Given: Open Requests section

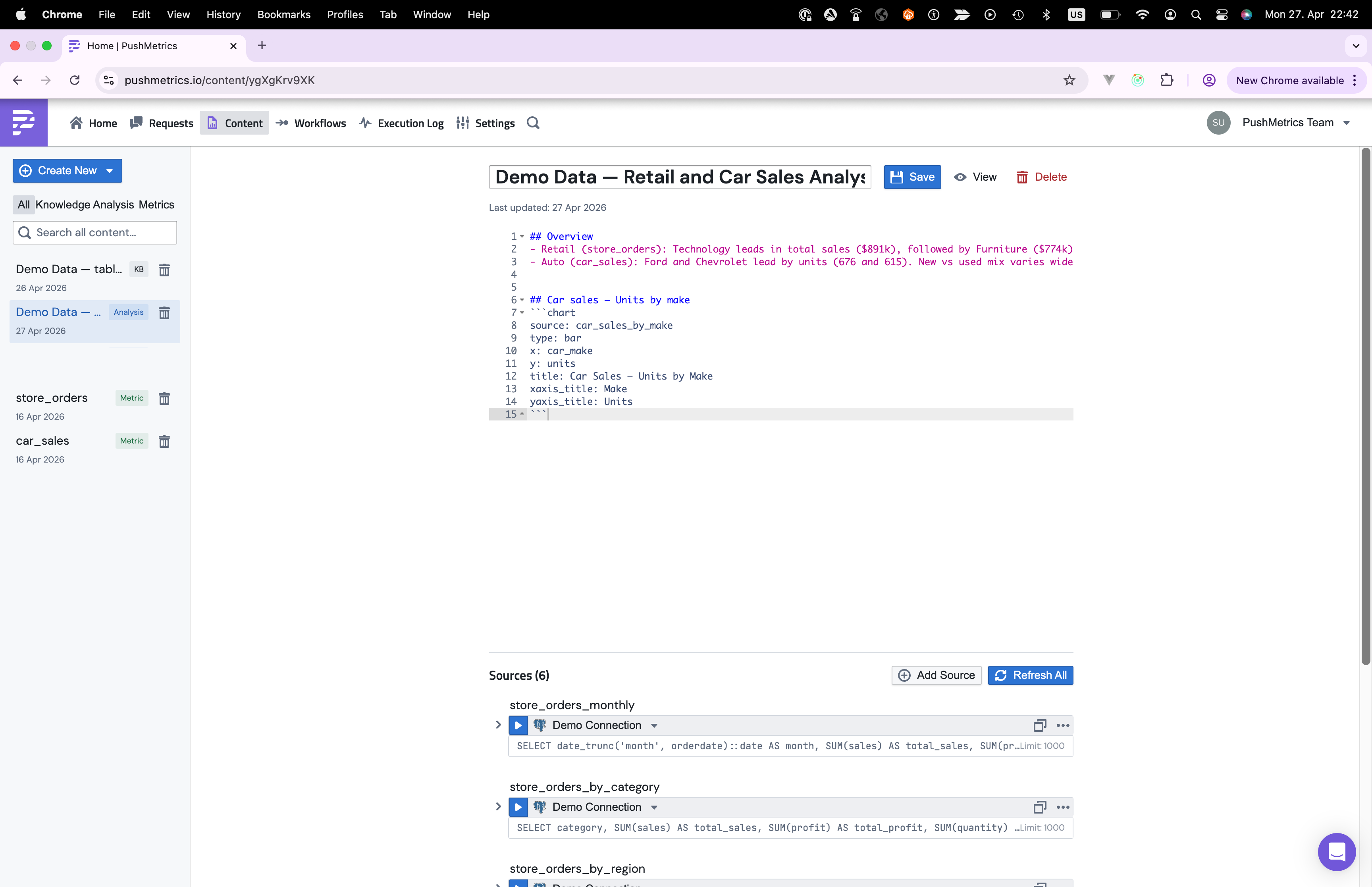Looking at the screenshot, I should point(162,123).
